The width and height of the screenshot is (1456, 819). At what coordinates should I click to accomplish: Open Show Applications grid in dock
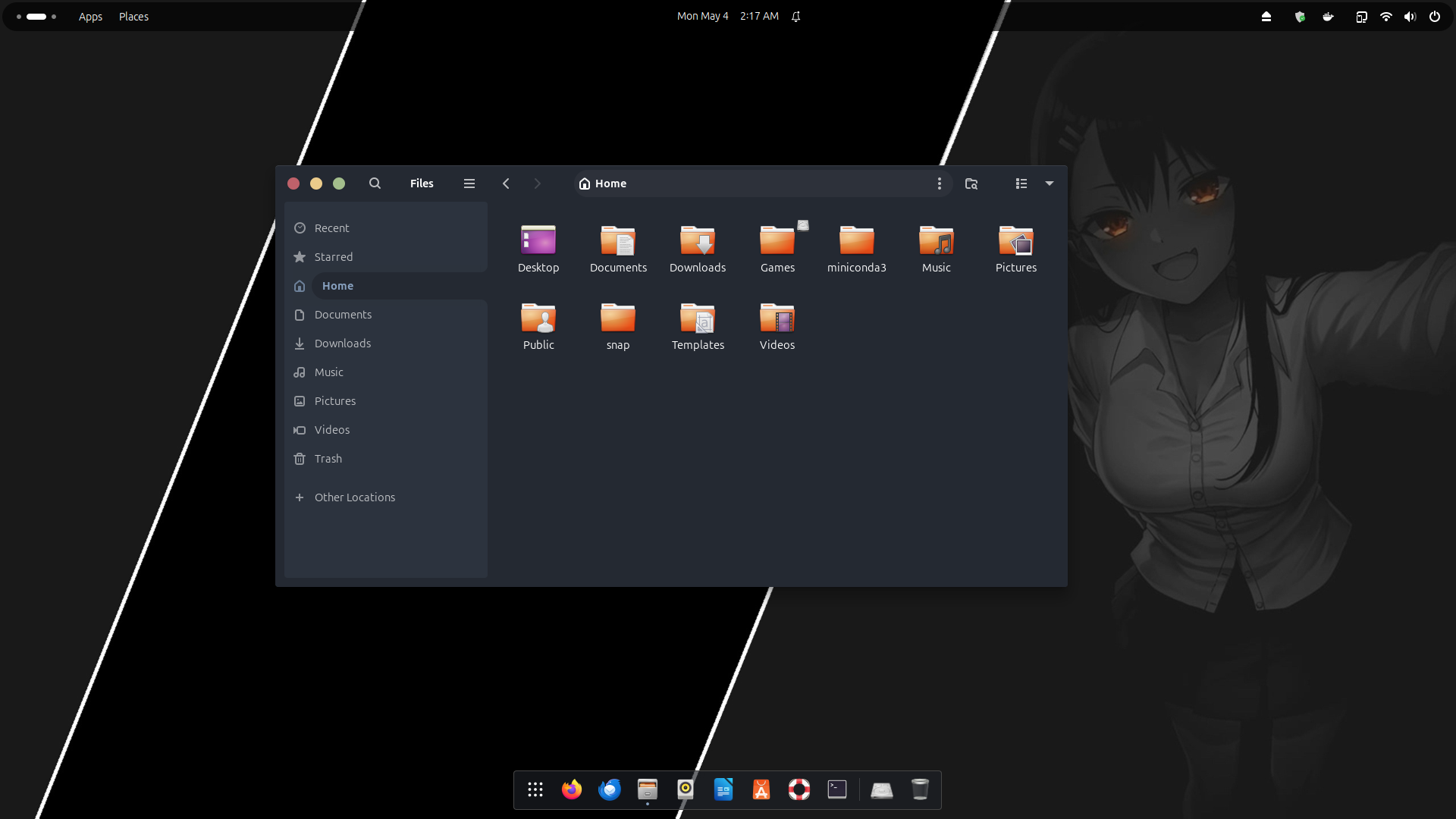coord(535,789)
